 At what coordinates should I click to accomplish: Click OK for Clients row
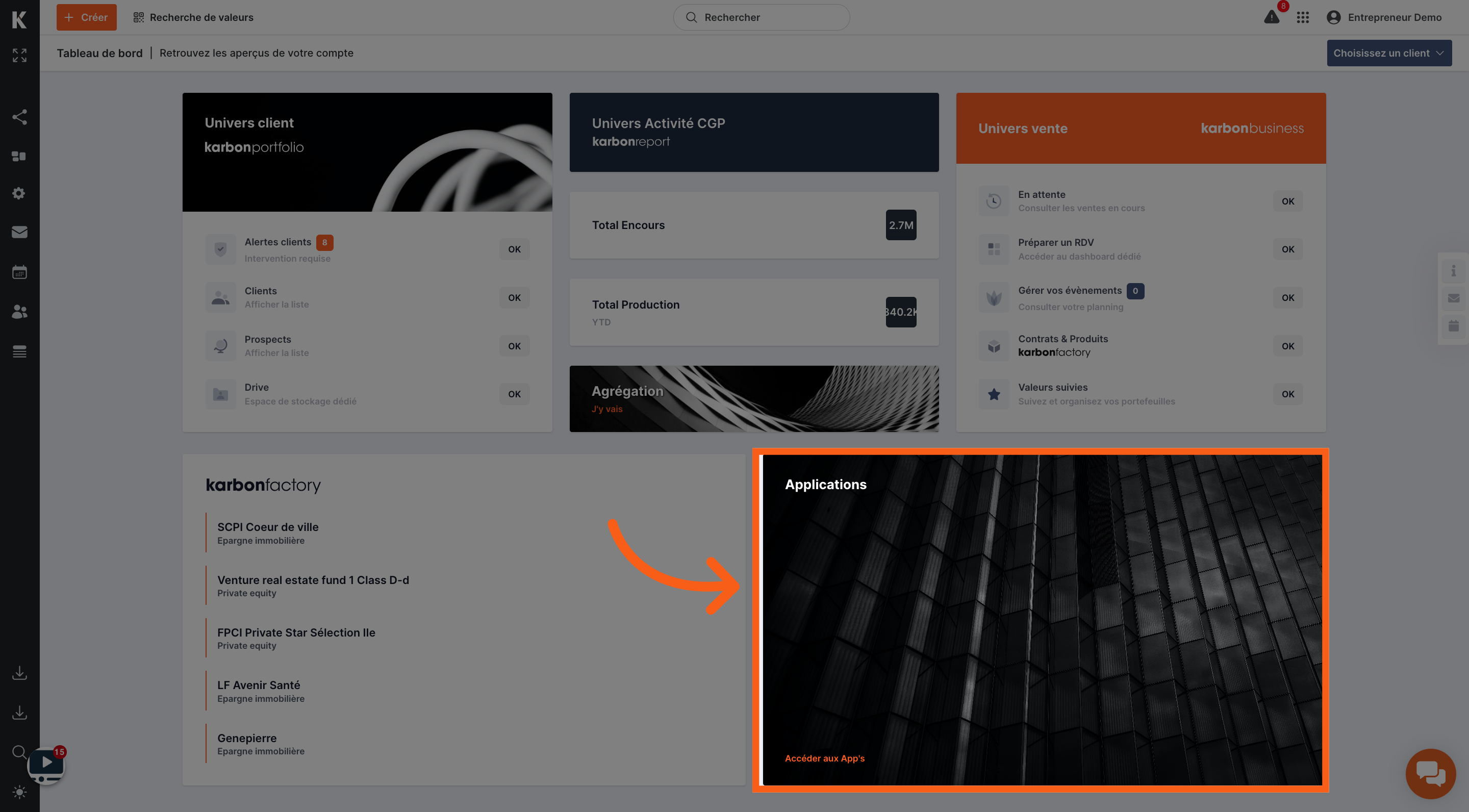click(x=514, y=298)
